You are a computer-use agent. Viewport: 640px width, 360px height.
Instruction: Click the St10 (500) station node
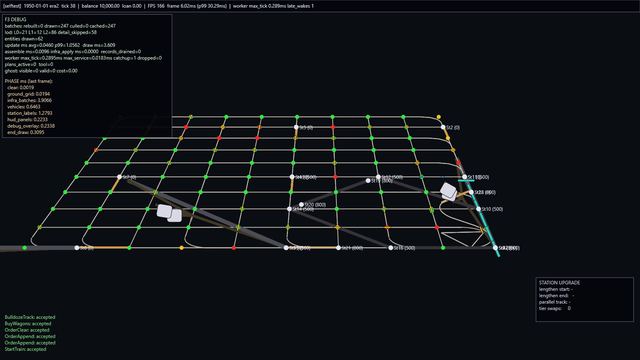[478, 209]
